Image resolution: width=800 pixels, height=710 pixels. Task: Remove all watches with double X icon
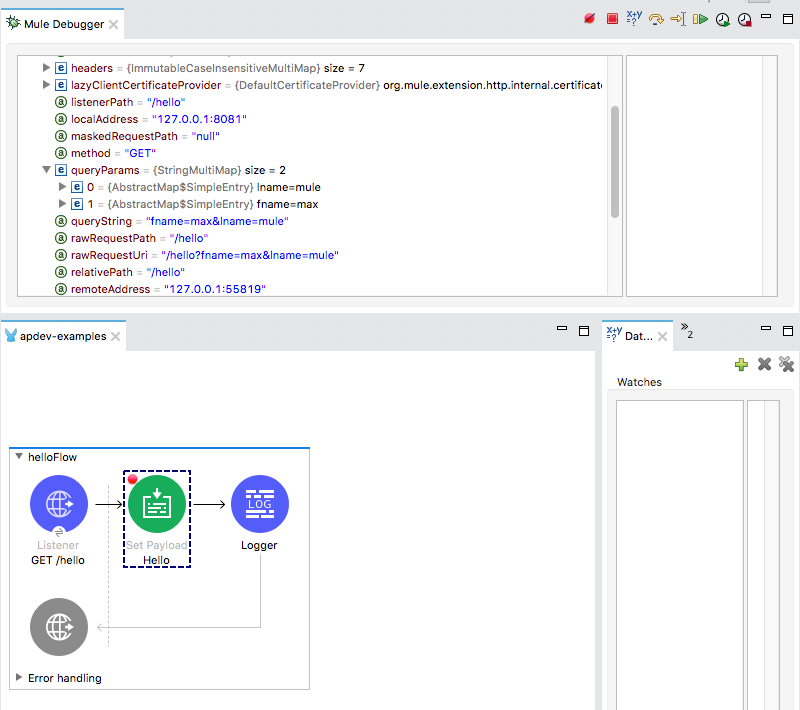tap(786, 364)
